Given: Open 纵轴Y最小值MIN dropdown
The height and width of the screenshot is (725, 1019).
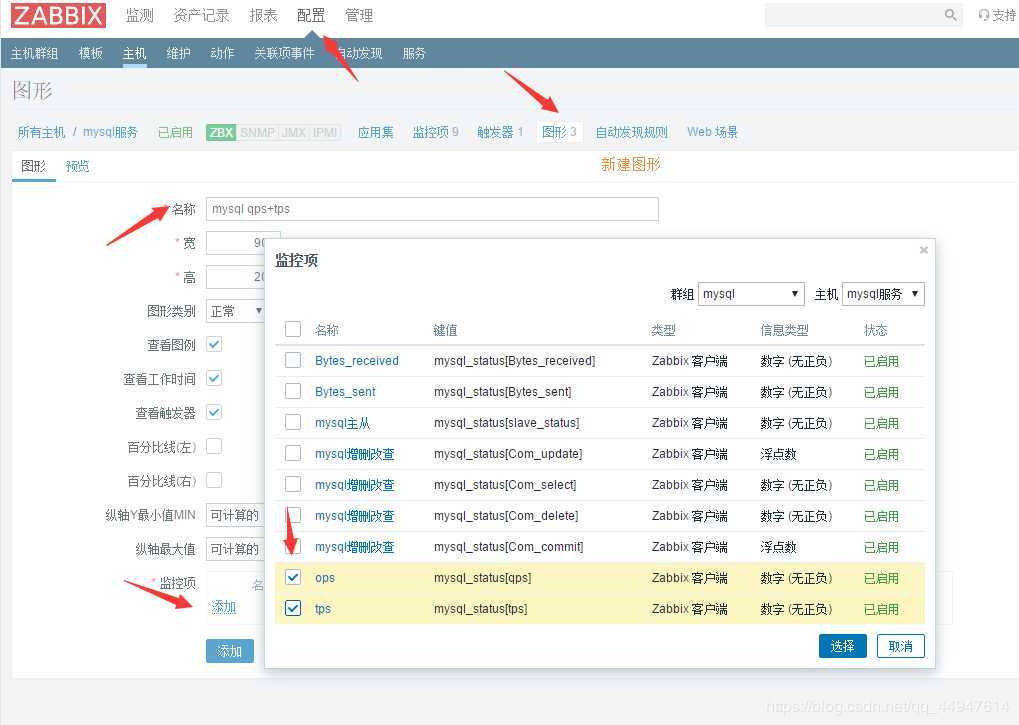Looking at the screenshot, I should pos(235,515).
